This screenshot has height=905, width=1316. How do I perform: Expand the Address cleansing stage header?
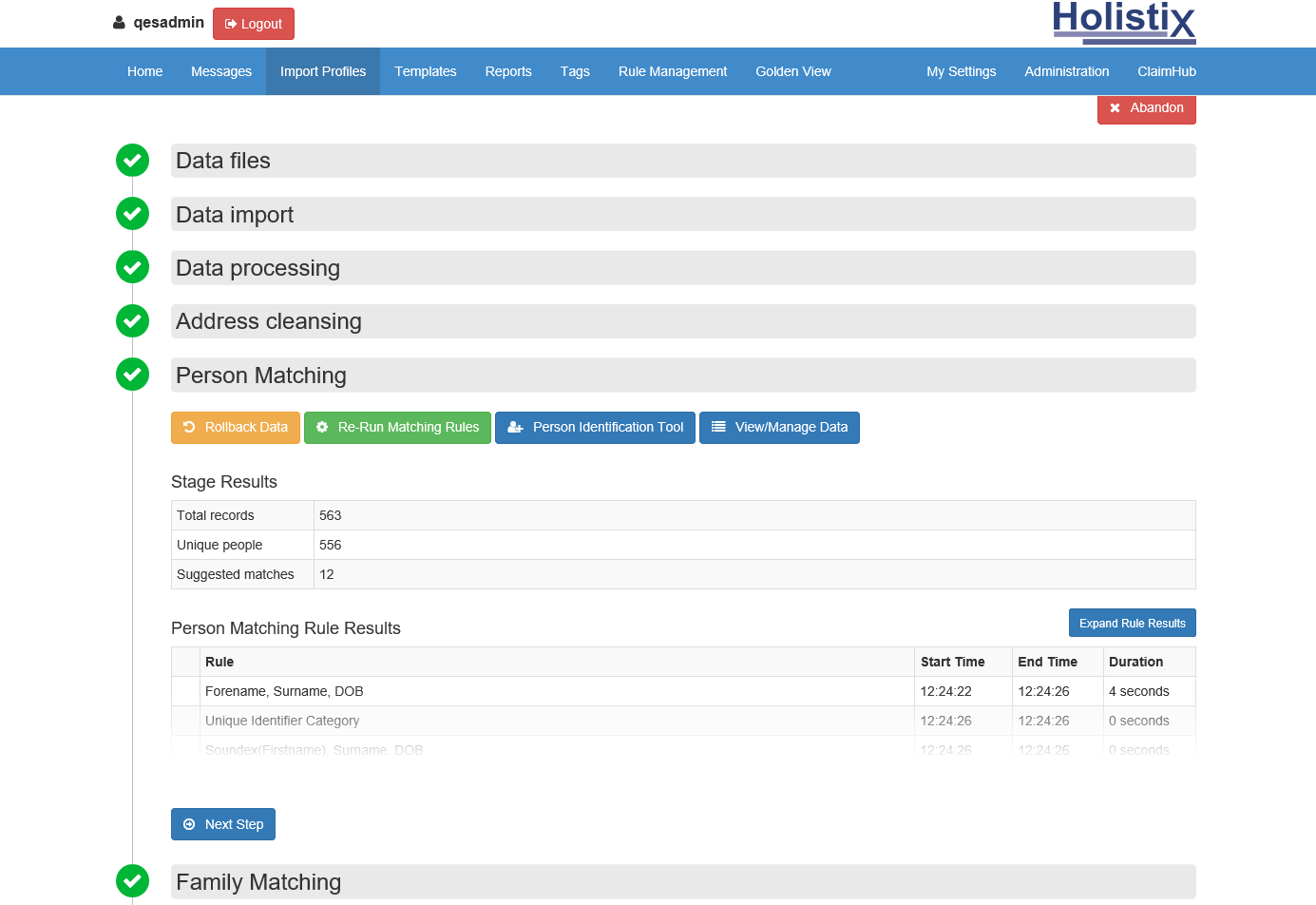click(682, 321)
